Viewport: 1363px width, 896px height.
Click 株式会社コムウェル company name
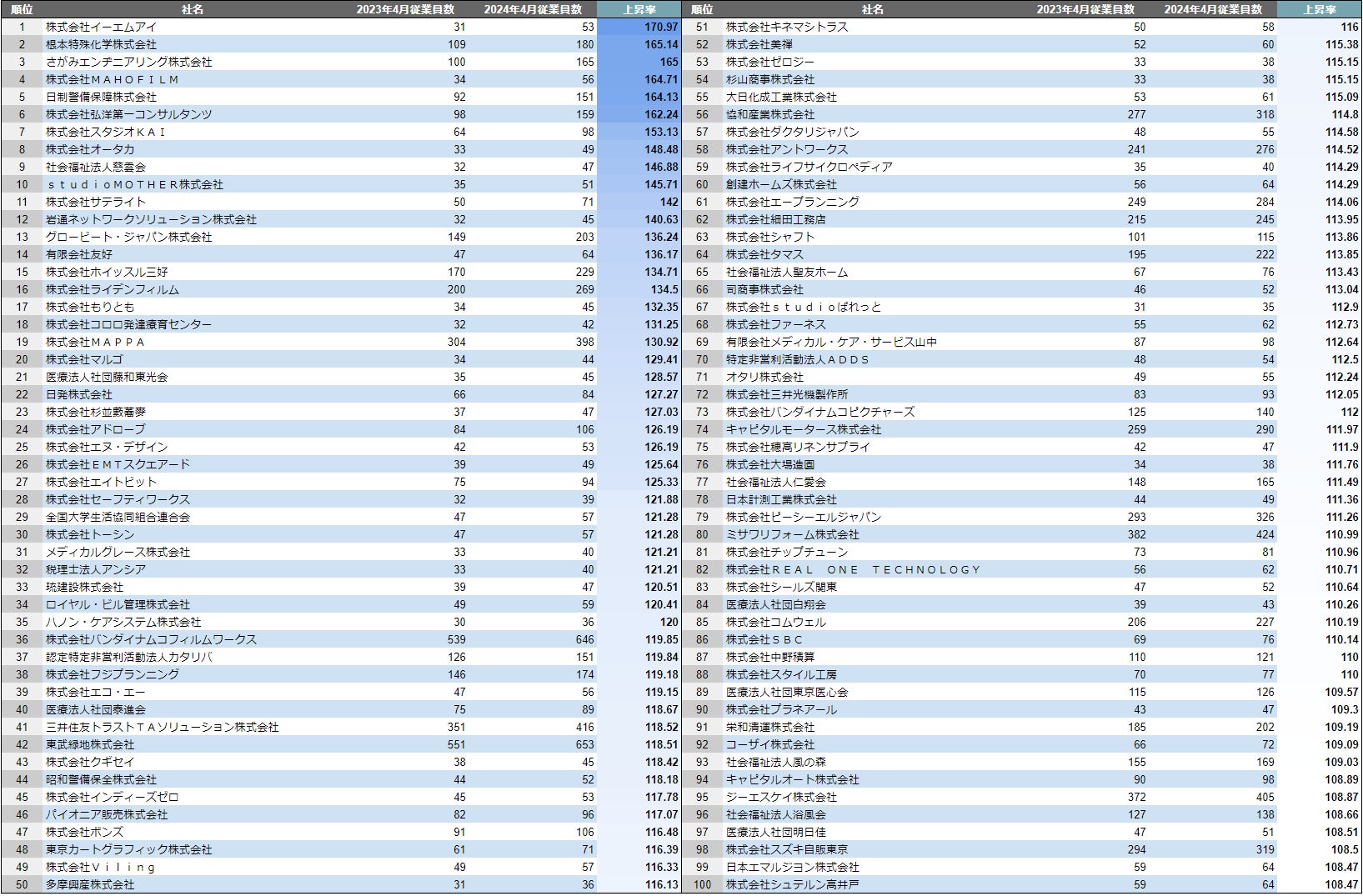(776, 622)
